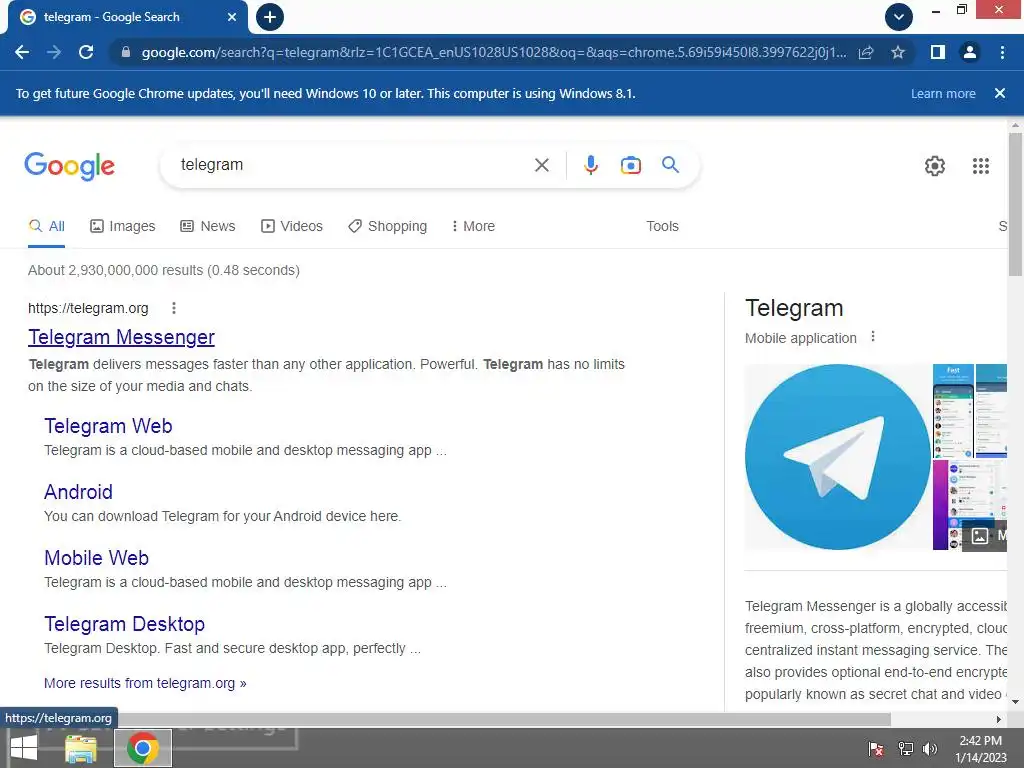
Task: Open the volume speaker tray icon
Action: point(930,748)
